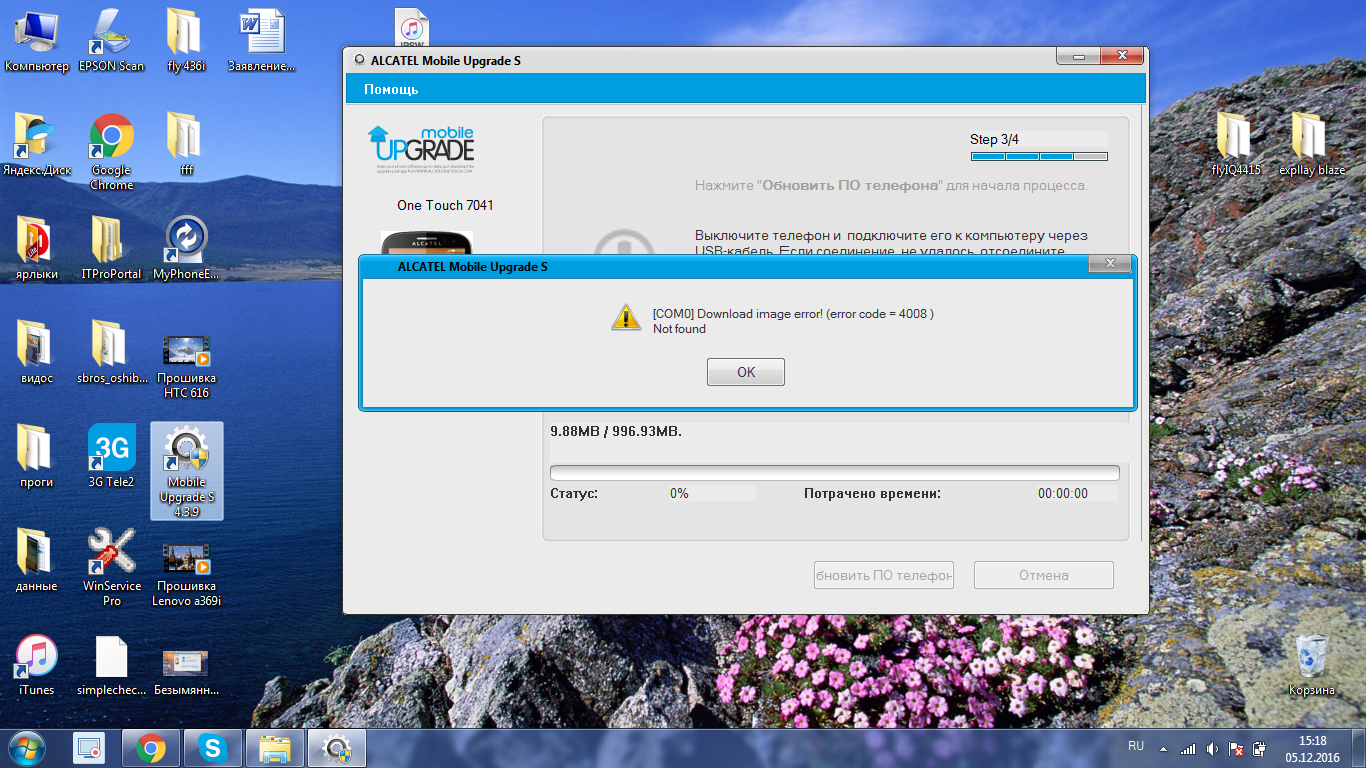Click the Отмена button

pos(1043,575)
